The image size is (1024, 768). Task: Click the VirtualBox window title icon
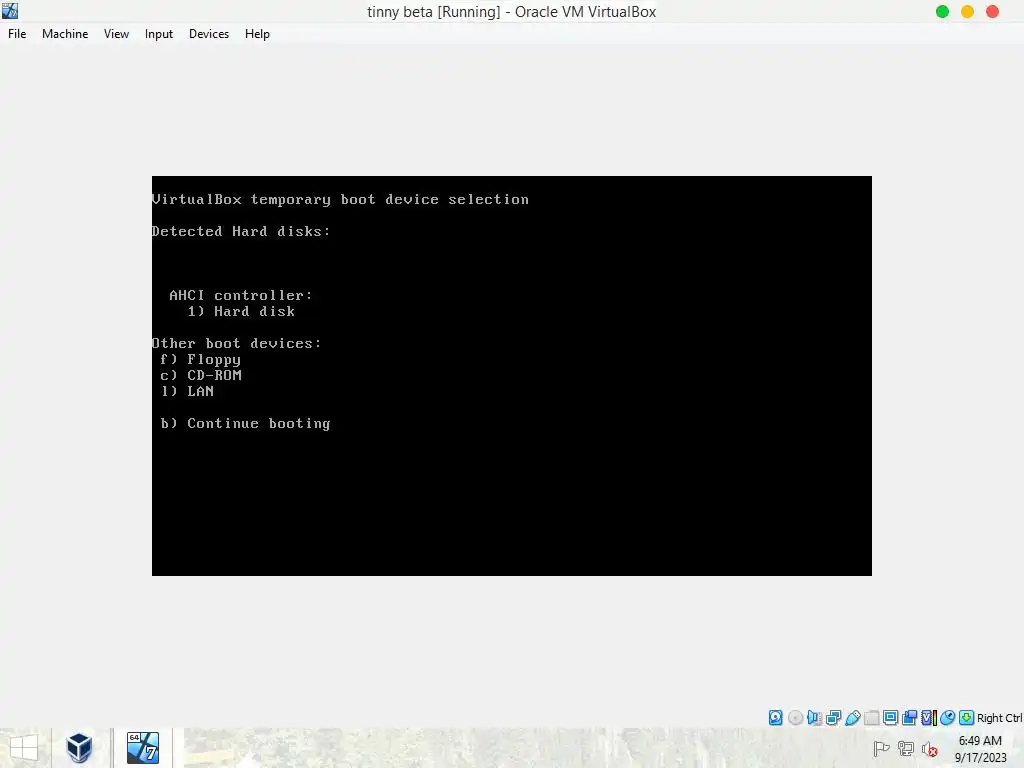10,10
